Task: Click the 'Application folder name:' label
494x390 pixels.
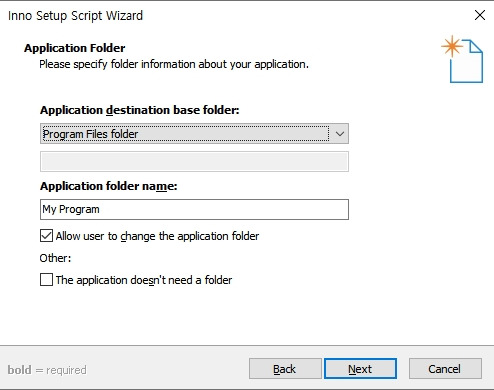Action: click(109, 186)
